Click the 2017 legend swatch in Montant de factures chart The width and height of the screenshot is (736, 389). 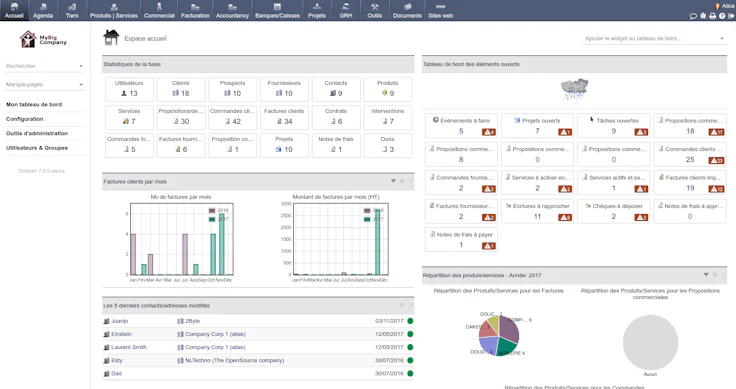(x=367, y=219)
